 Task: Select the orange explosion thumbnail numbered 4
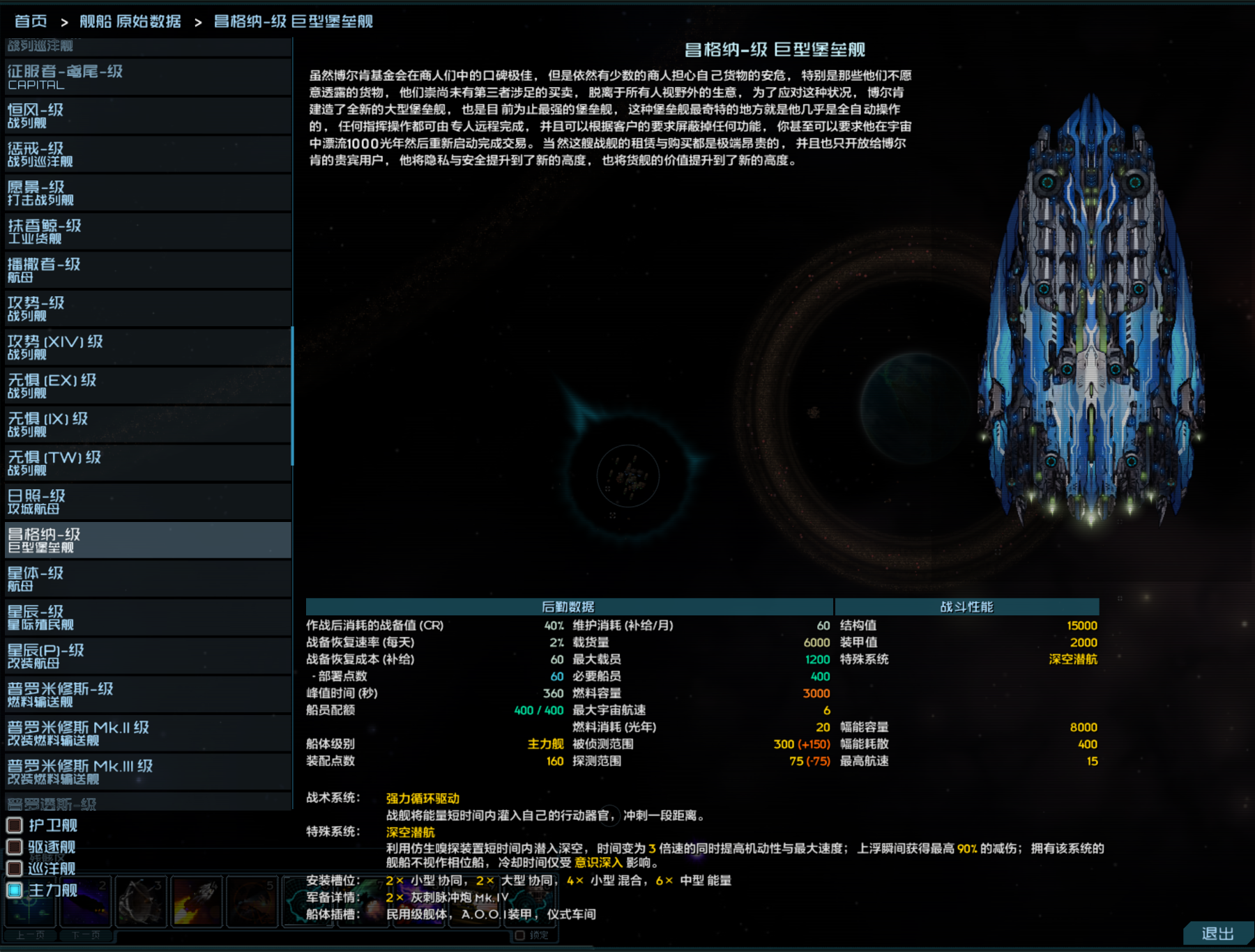click(x=197, y=901)
